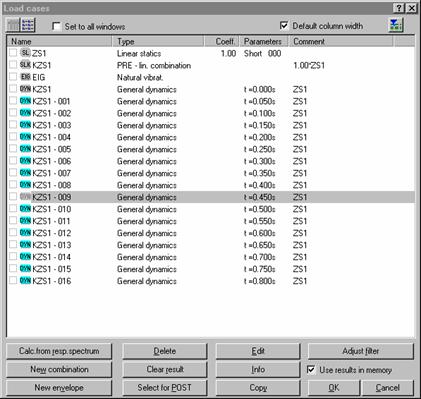Open Edit for the selected case
The height and width of the screenshot is (399, 421).
[258, 351]
